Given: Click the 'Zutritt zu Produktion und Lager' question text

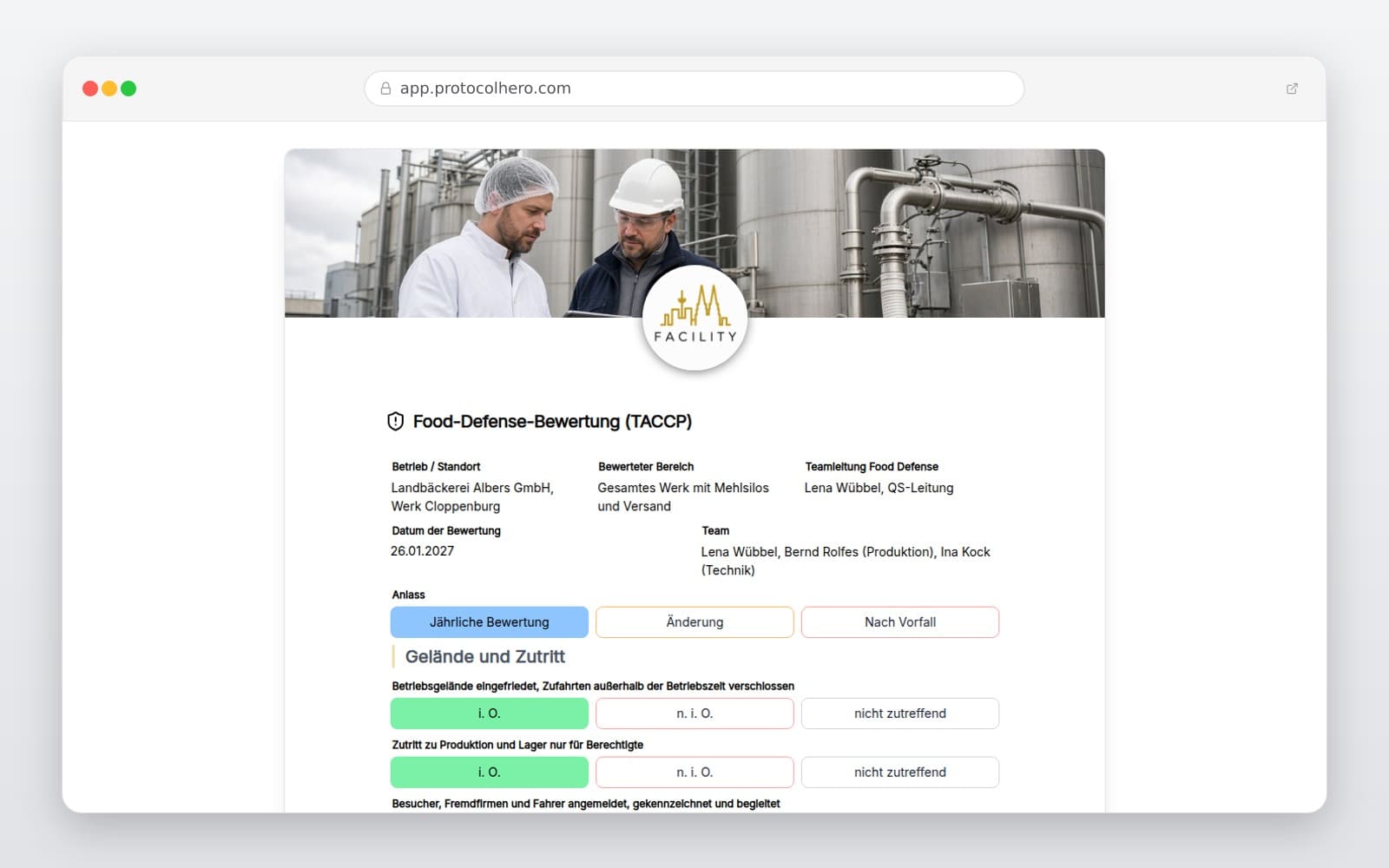Looking at the screenshot, I should 517,746.
